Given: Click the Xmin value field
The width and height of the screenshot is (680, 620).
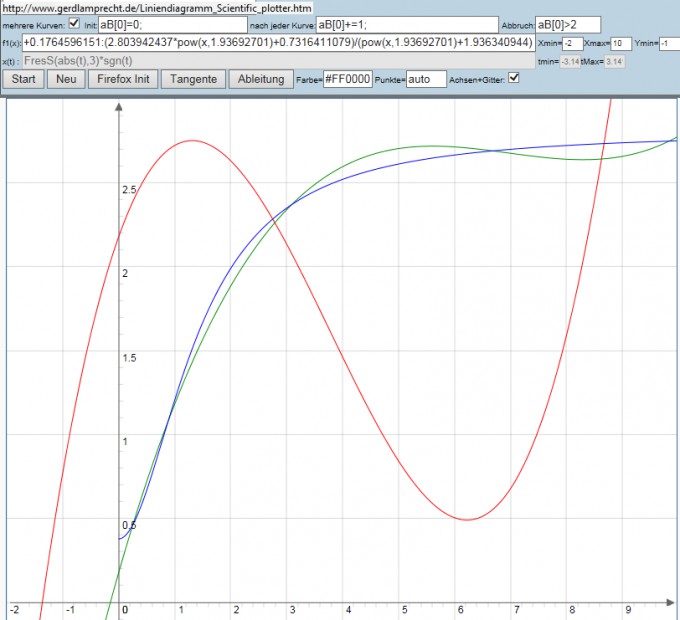Looking at the screenshot, I should pos(573,44).
